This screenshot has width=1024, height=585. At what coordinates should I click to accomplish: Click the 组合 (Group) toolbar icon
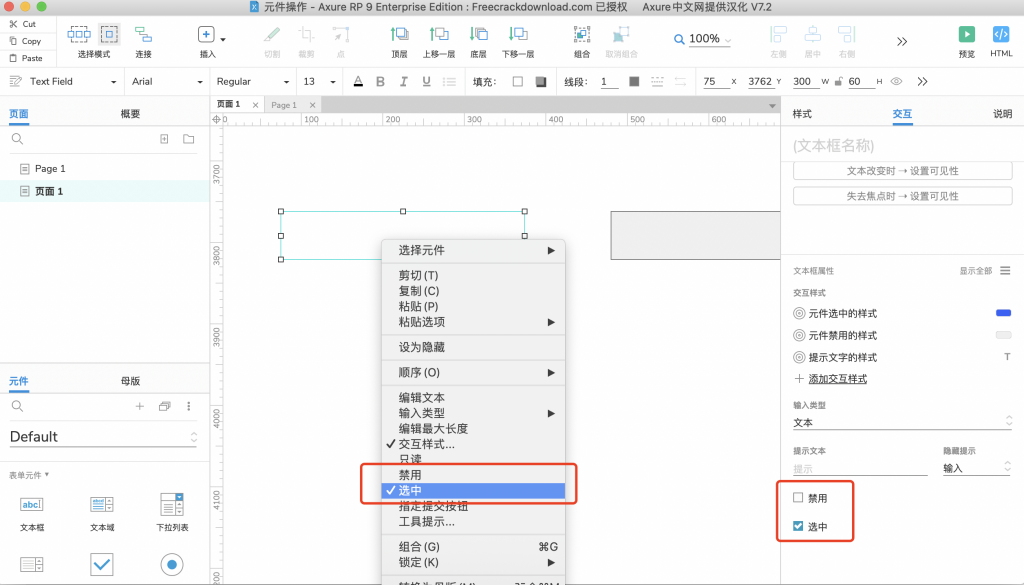pyautogui.click(x=582, y=36)
